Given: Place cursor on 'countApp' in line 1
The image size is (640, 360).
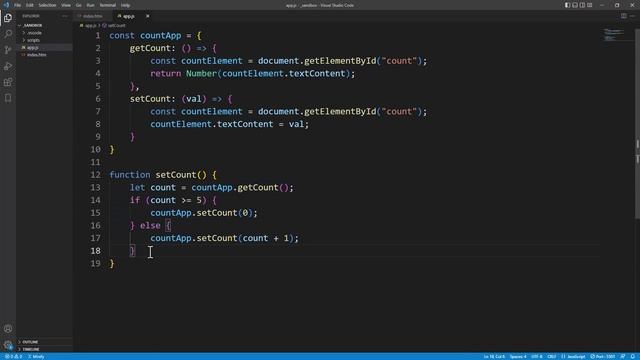Looking at the screenshot, I should (160, 36).
